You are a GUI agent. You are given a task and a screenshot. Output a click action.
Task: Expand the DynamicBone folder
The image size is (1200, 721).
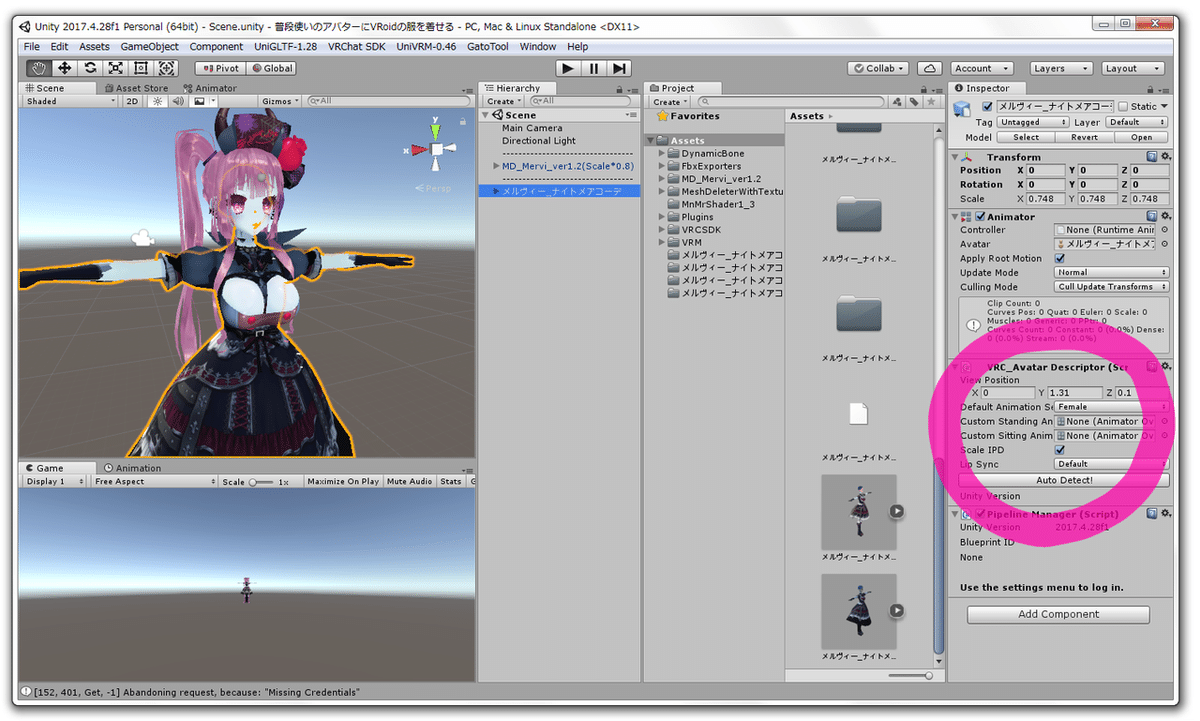(662, 154)
